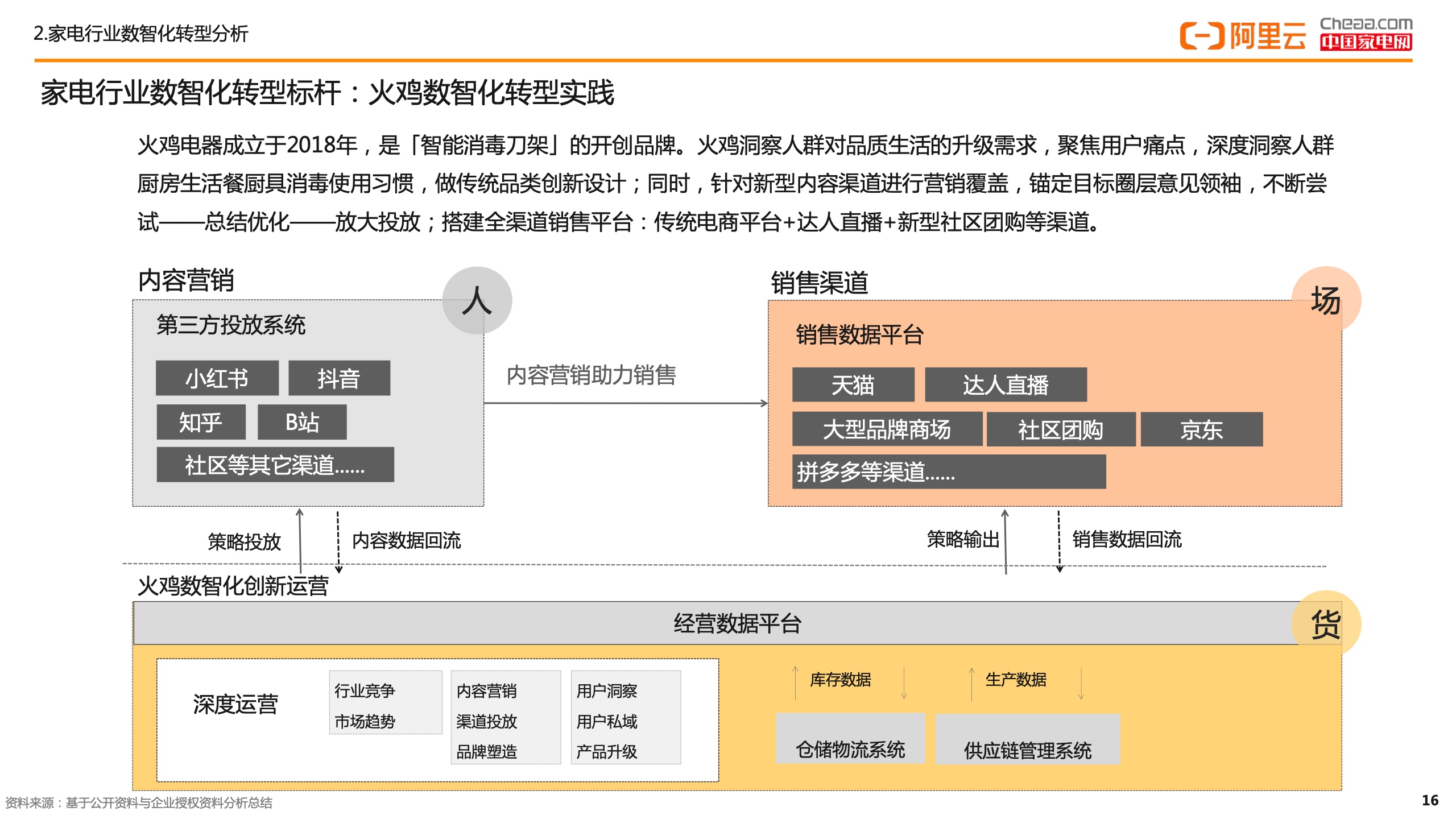Select the B站 channel box
1456x819 pixels.
(302, 422)
